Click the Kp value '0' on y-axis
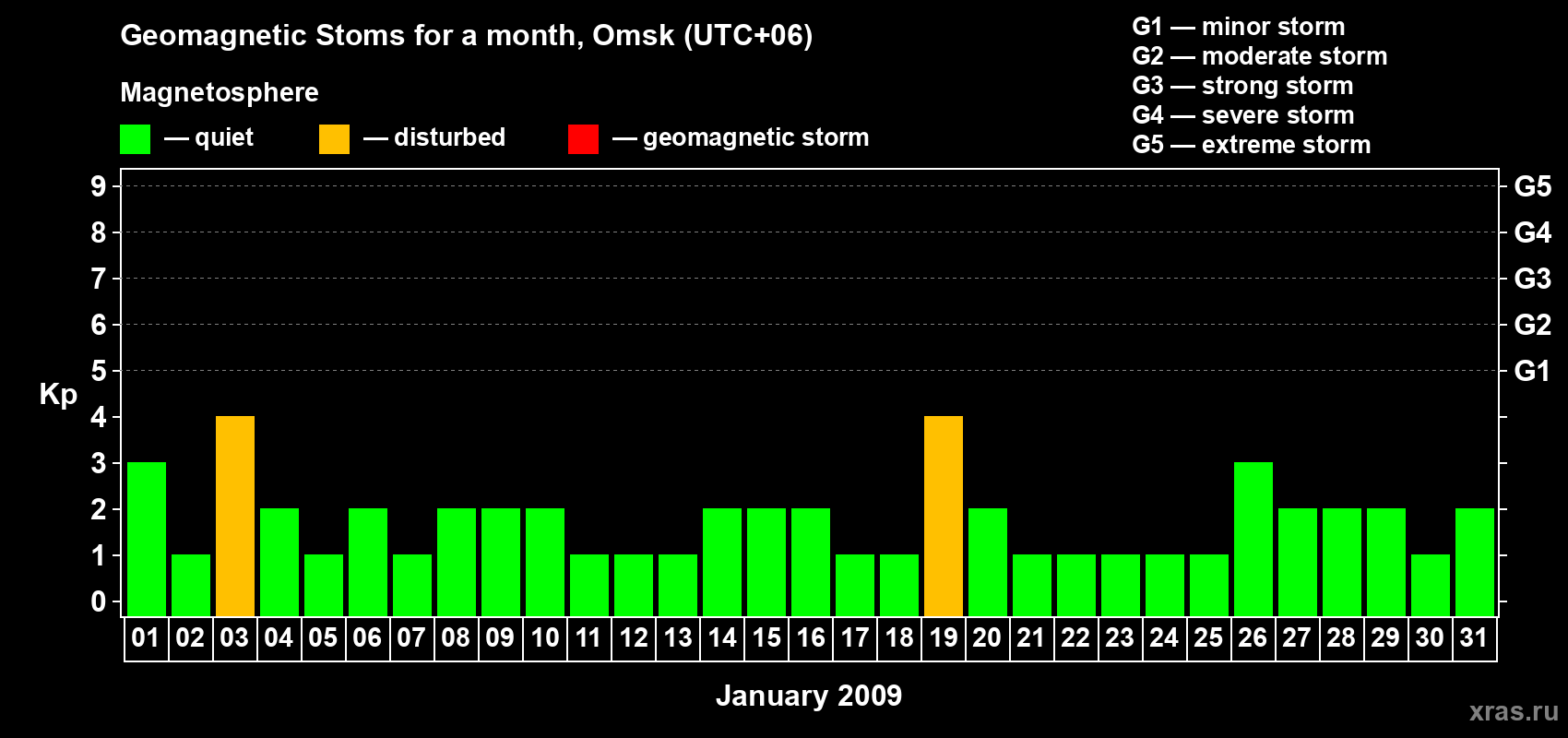1568x738 pixels. click(x=99, y=601)
